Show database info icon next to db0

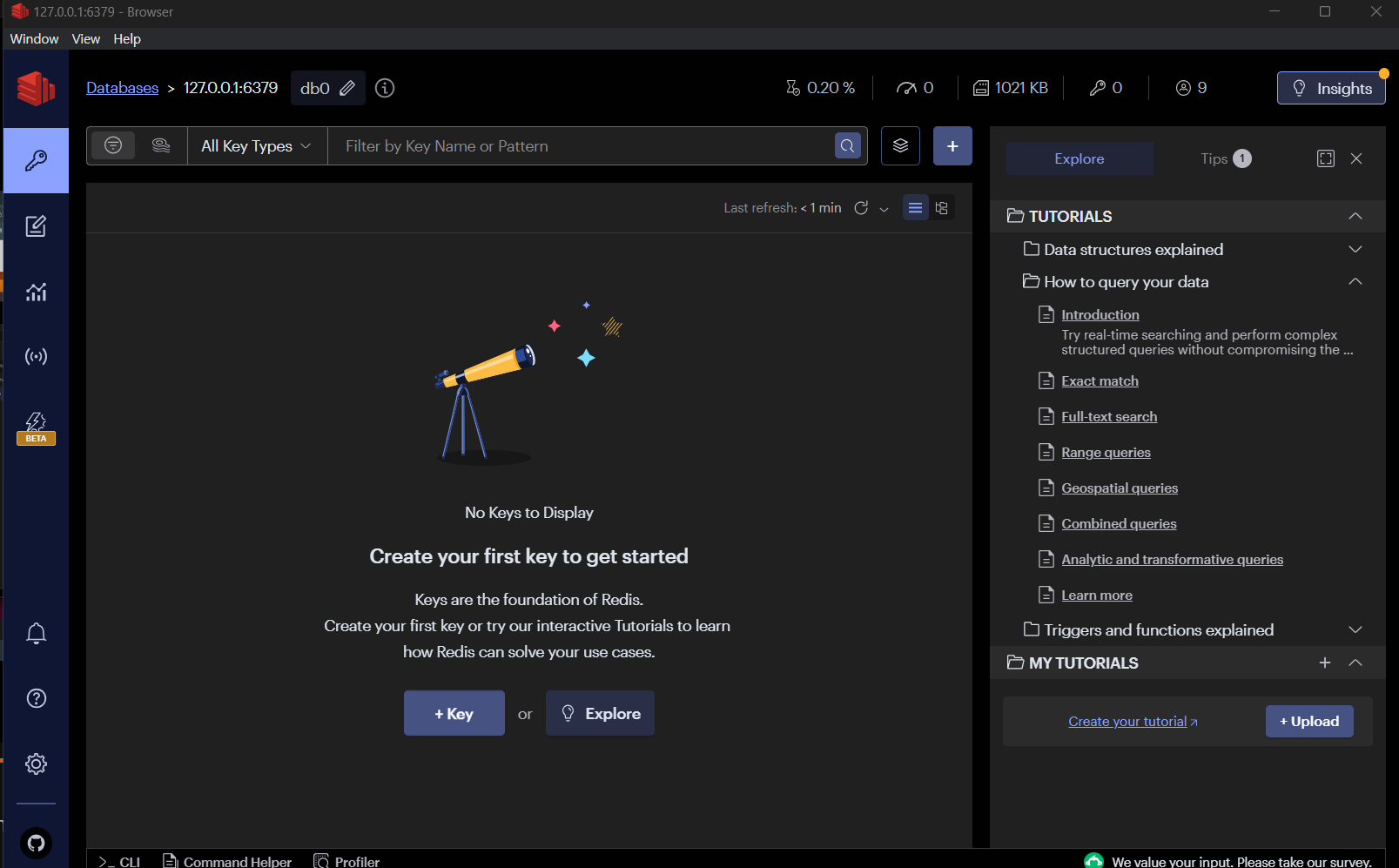[x=385, y=88]
